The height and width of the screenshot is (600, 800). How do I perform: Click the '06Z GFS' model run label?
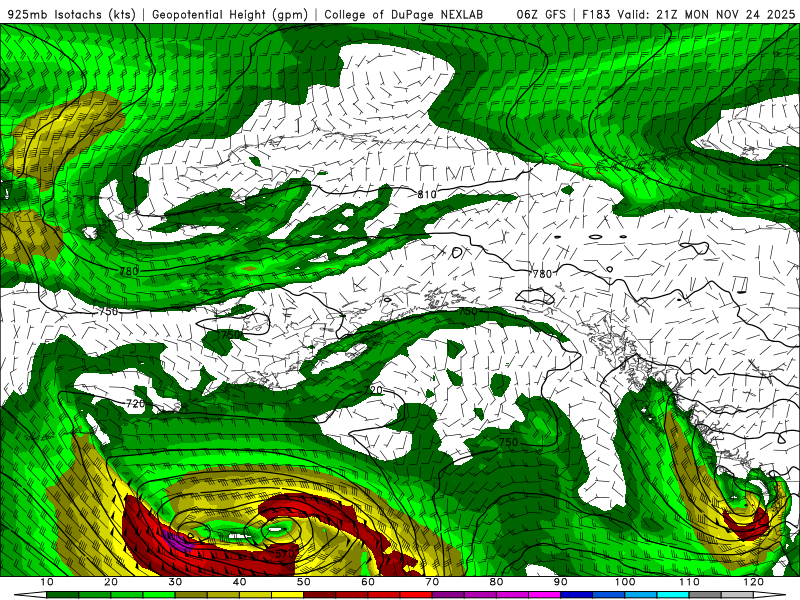coord(541,15)
